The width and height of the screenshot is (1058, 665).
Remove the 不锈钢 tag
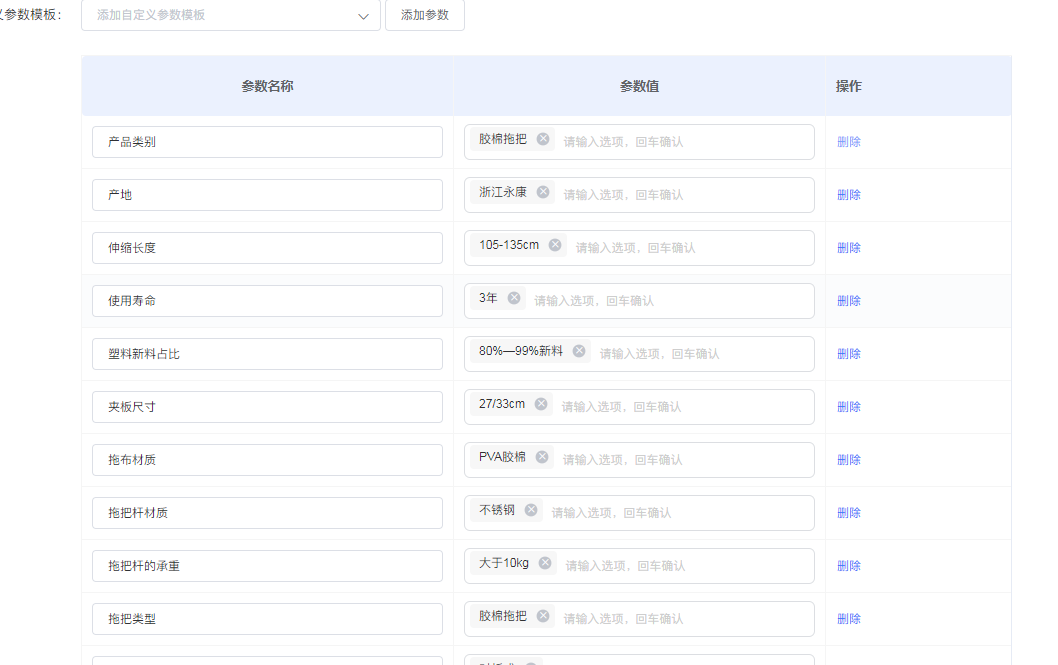point(531,510)
